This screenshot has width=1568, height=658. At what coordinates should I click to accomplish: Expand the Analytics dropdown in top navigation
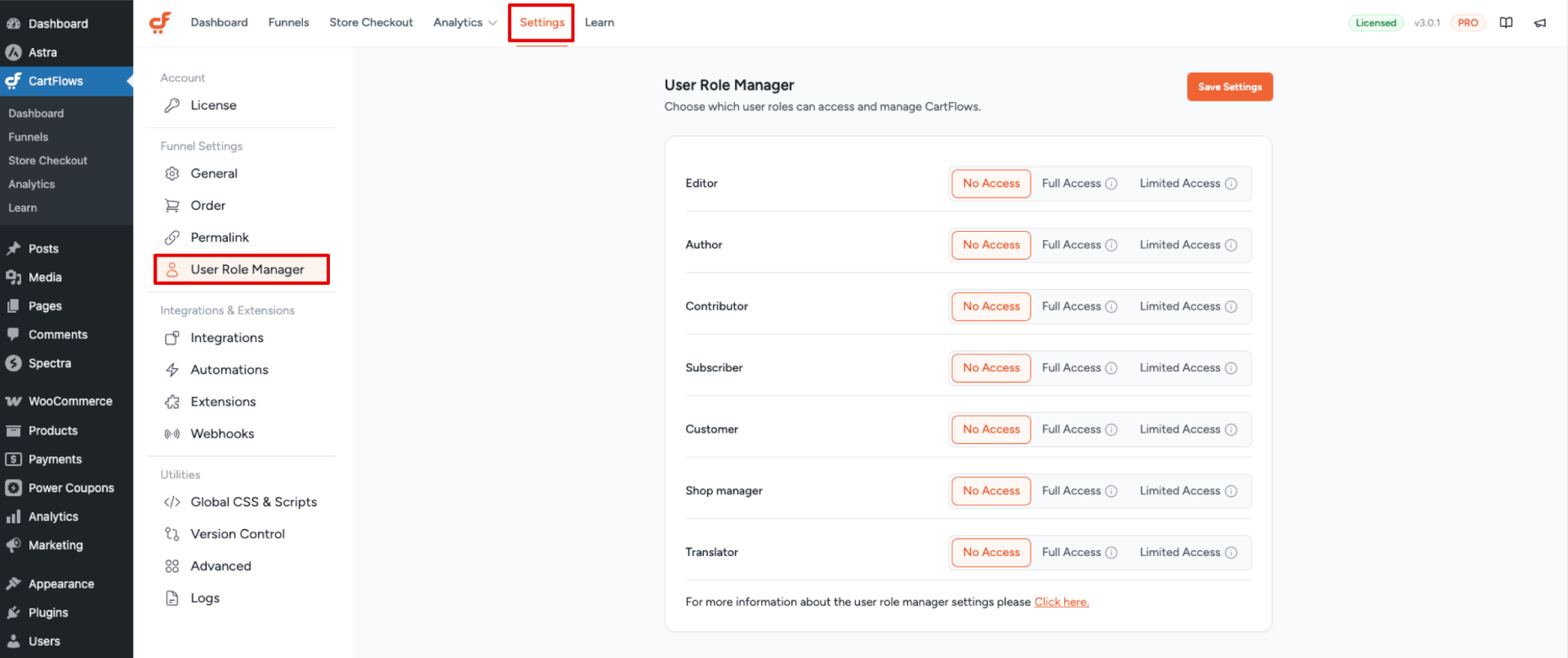pos(465,23)
